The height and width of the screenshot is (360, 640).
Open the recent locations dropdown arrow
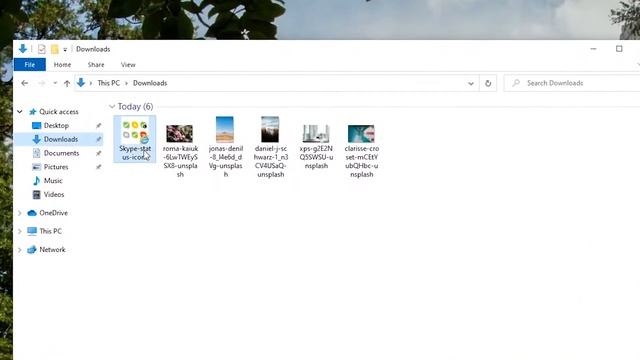click(55, 83)
